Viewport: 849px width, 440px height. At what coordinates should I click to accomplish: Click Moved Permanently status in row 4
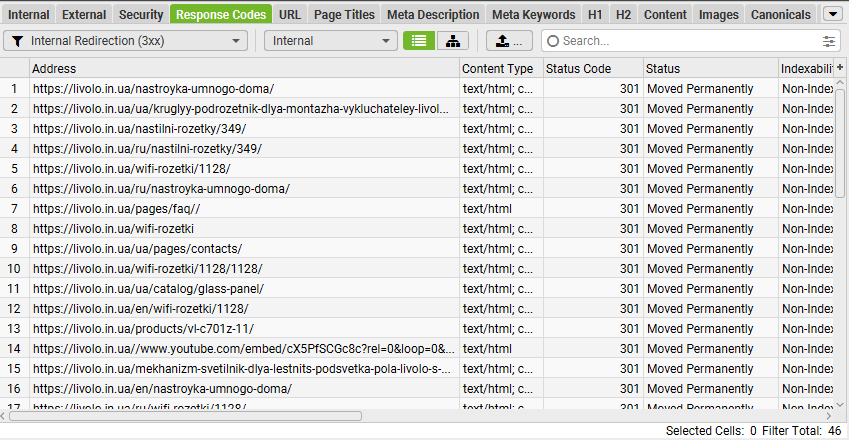point(700,149)
